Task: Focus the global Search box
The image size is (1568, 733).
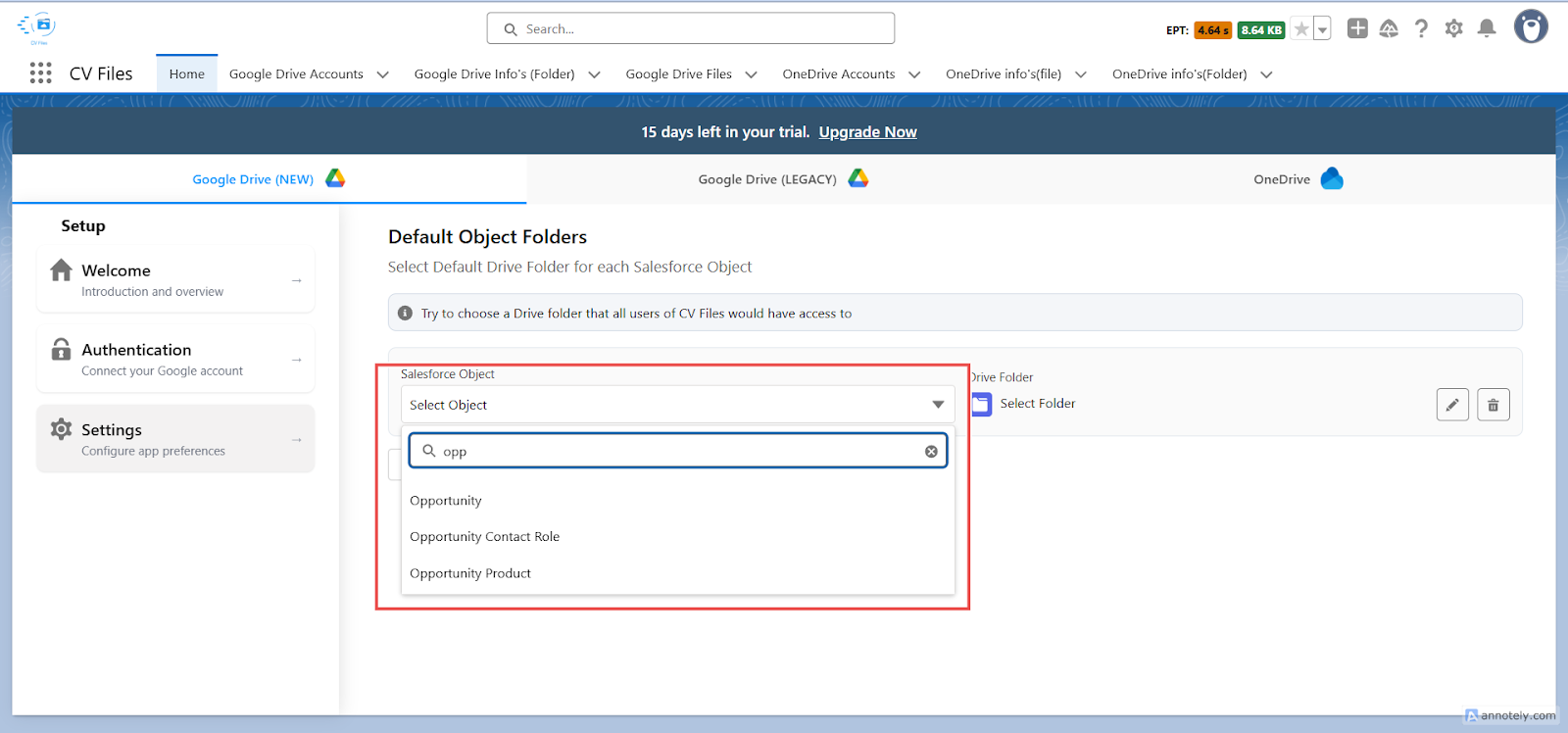Action: 691,28
